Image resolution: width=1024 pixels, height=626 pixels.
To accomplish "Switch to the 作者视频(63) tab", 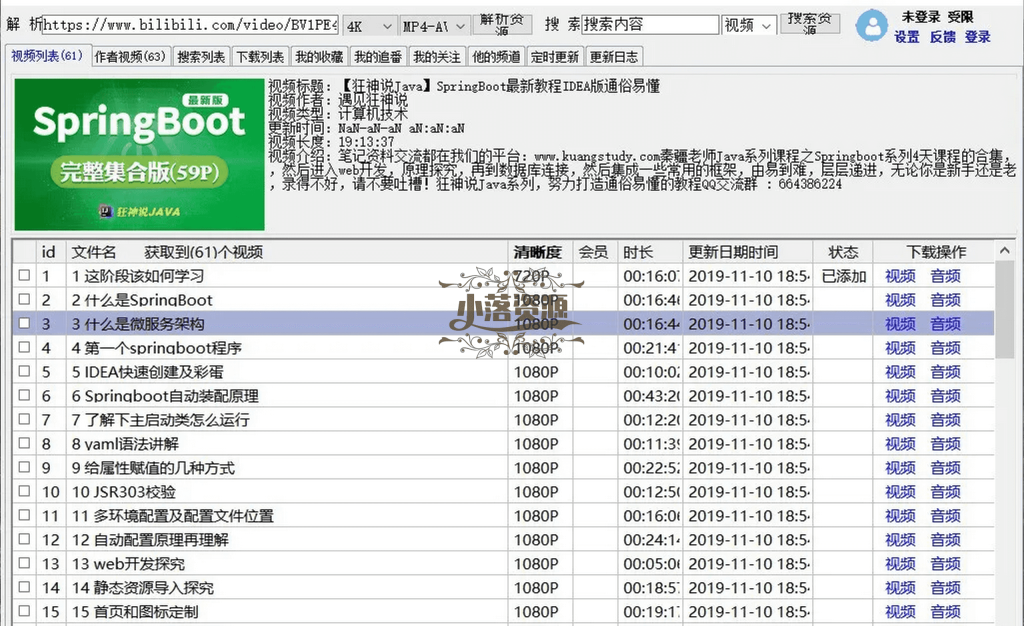I will coord(130,57).
